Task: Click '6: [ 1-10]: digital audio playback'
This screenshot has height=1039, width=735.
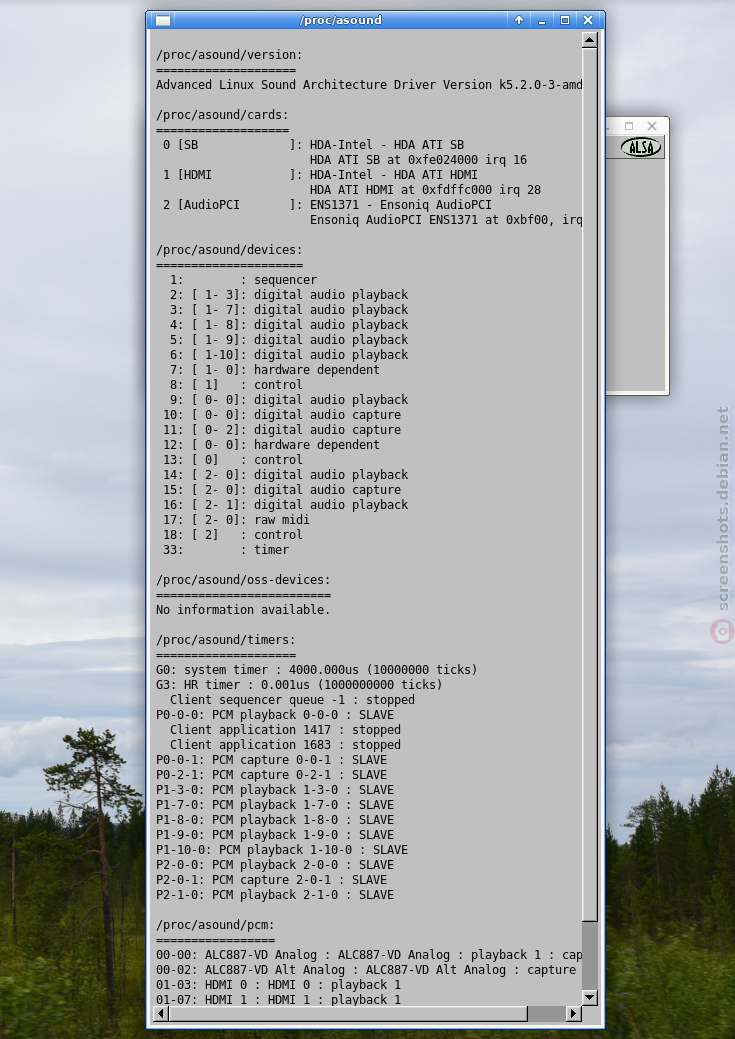Action: (289, 355)
